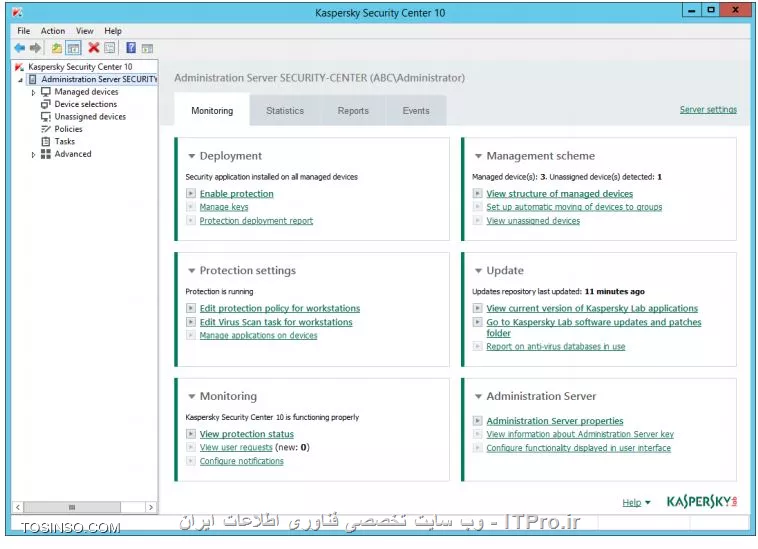The width and height of the screenshot is (758, 549).
Task: Expand the Managed devices tree node
Action: click(x=33, y=92)
